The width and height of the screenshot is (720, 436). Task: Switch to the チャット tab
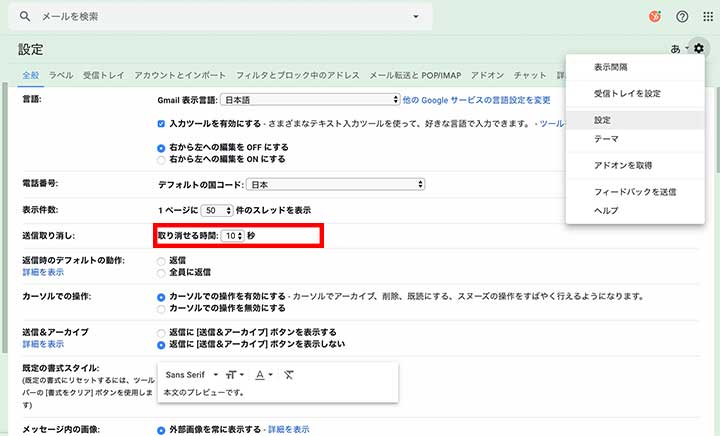[x=530, y=75]
